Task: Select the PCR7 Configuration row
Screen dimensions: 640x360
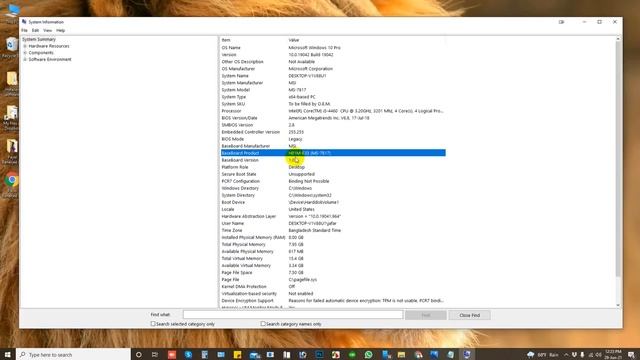Action: coord(333,181)
